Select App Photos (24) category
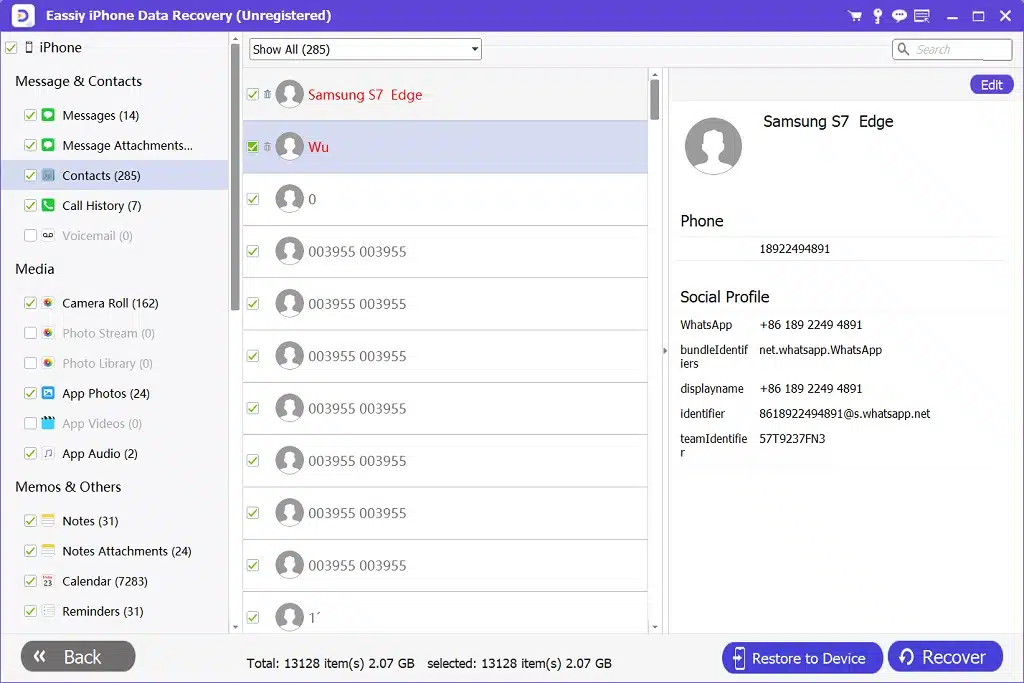The height and width of the screenshot is (683, 1024). click(105, 393)
